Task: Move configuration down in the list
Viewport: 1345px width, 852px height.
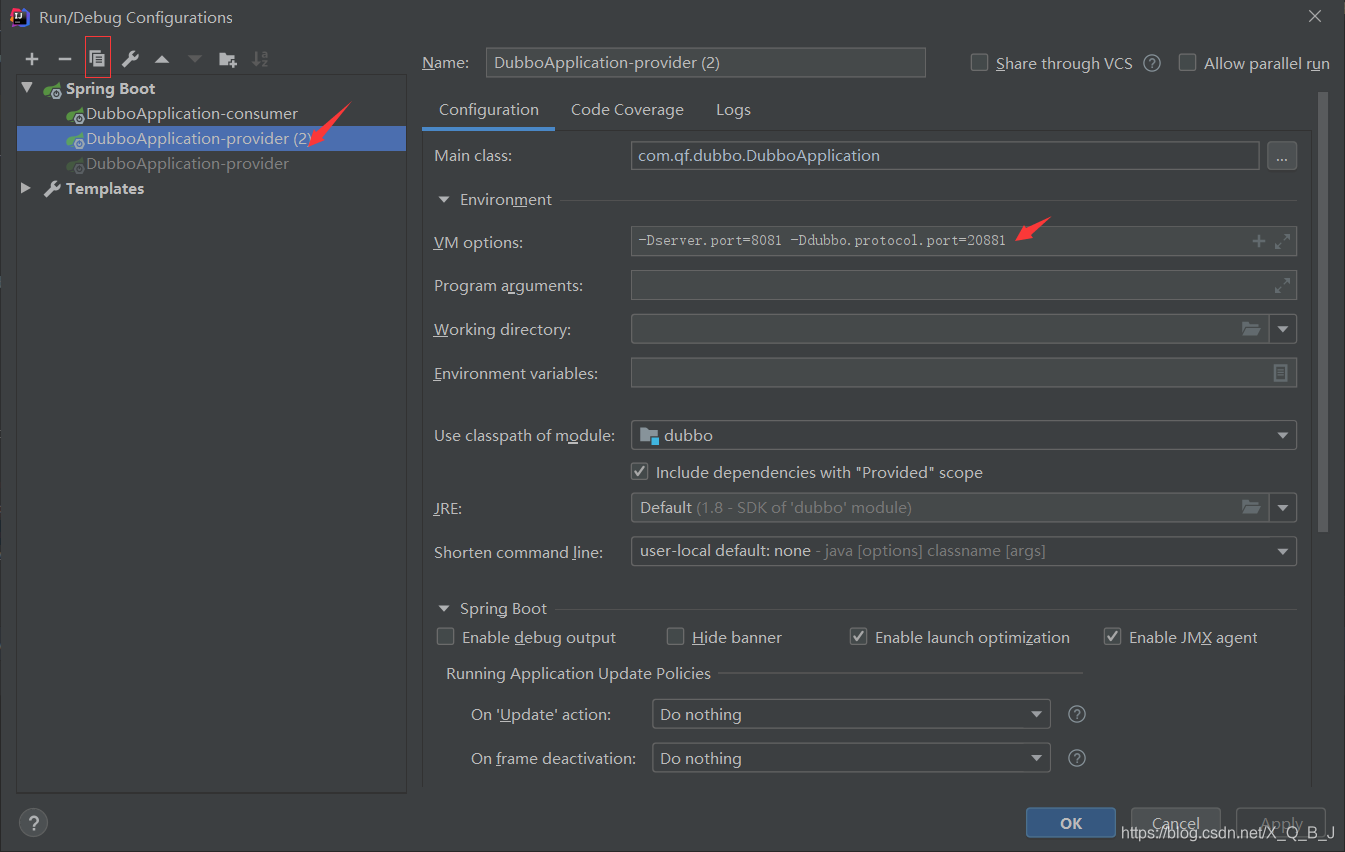Action: click(195, 60)
